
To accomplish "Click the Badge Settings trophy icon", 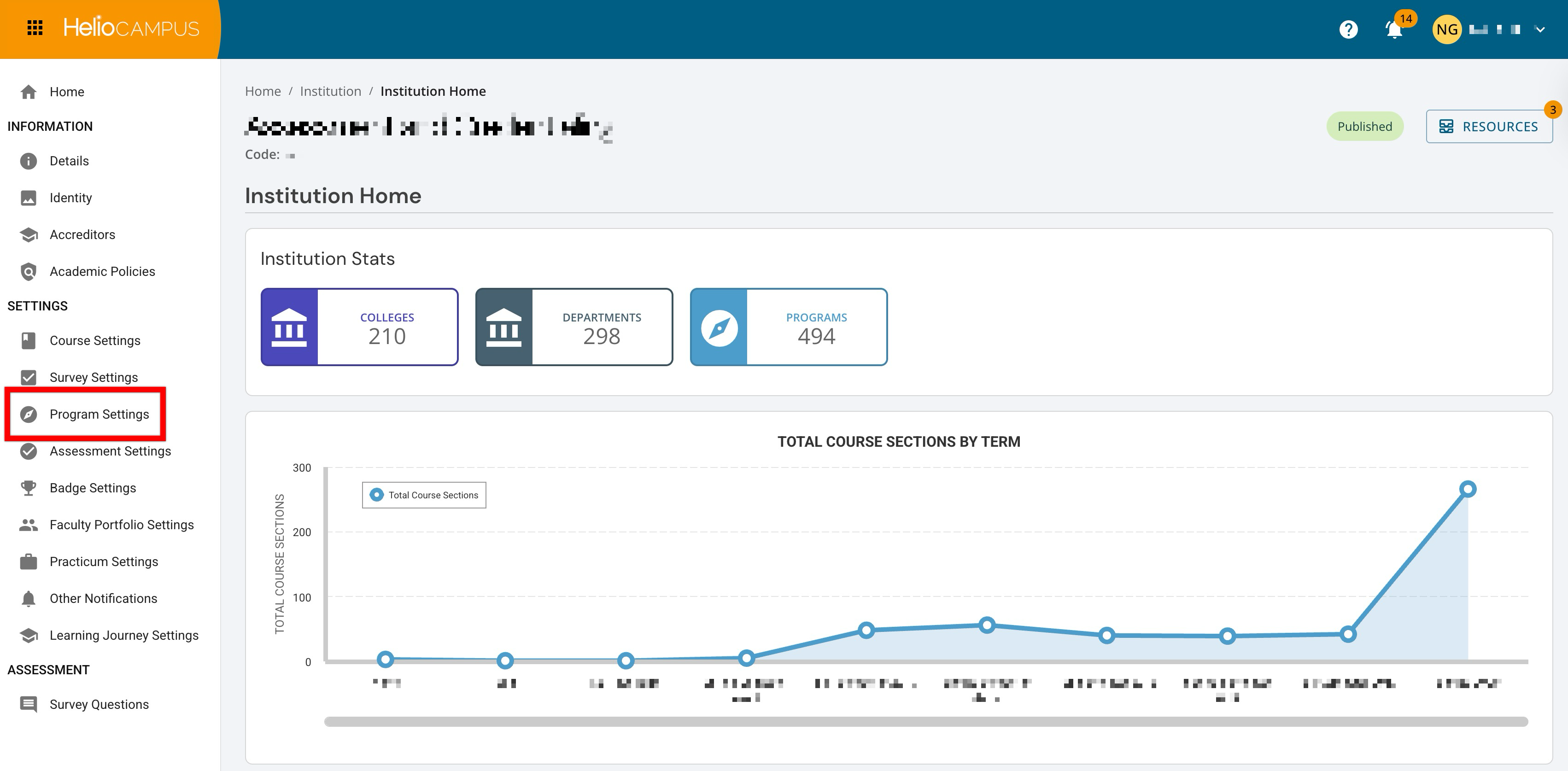I will click(x=29, y=488).
